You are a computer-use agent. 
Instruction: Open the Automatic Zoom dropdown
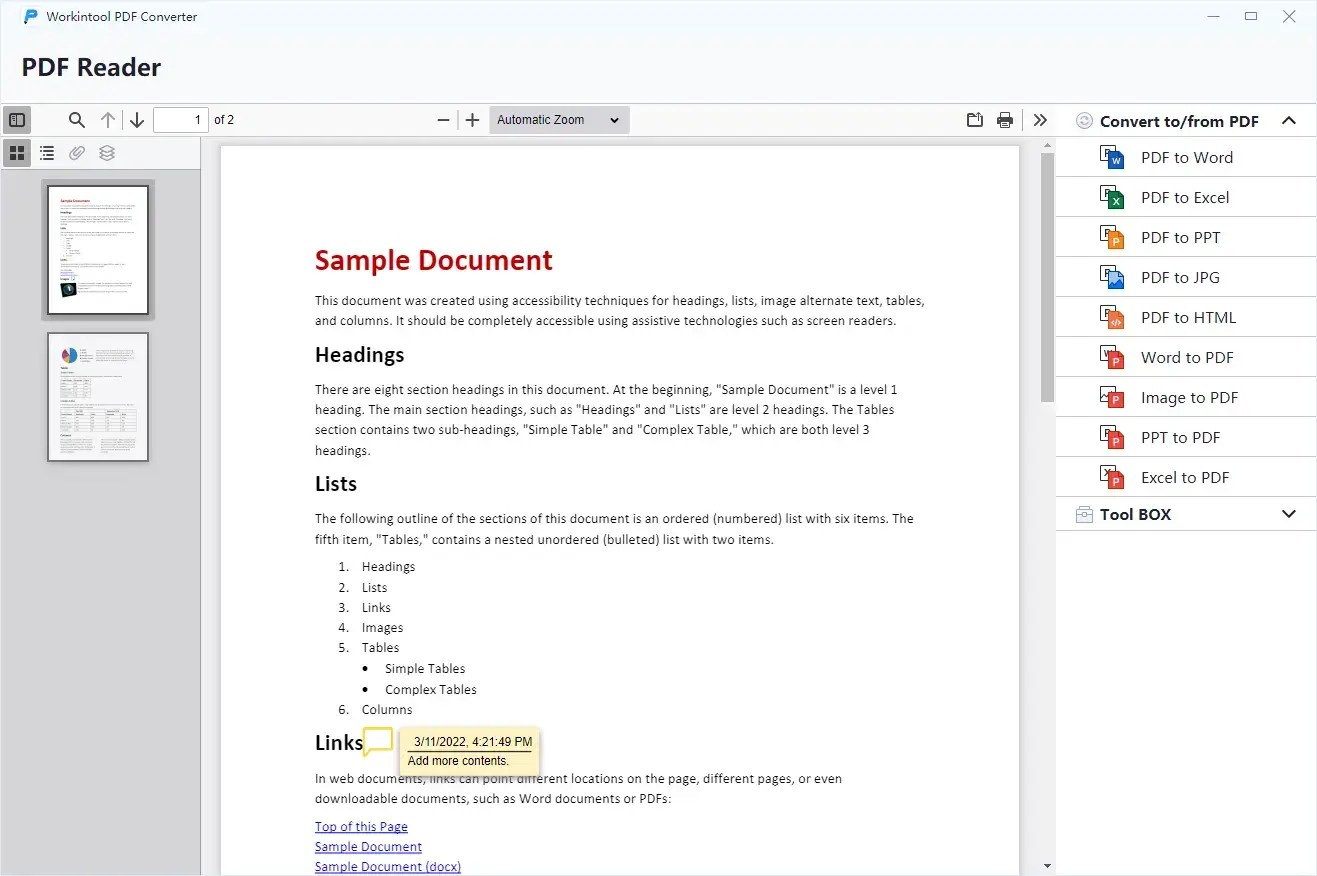(x=558, y=119)
